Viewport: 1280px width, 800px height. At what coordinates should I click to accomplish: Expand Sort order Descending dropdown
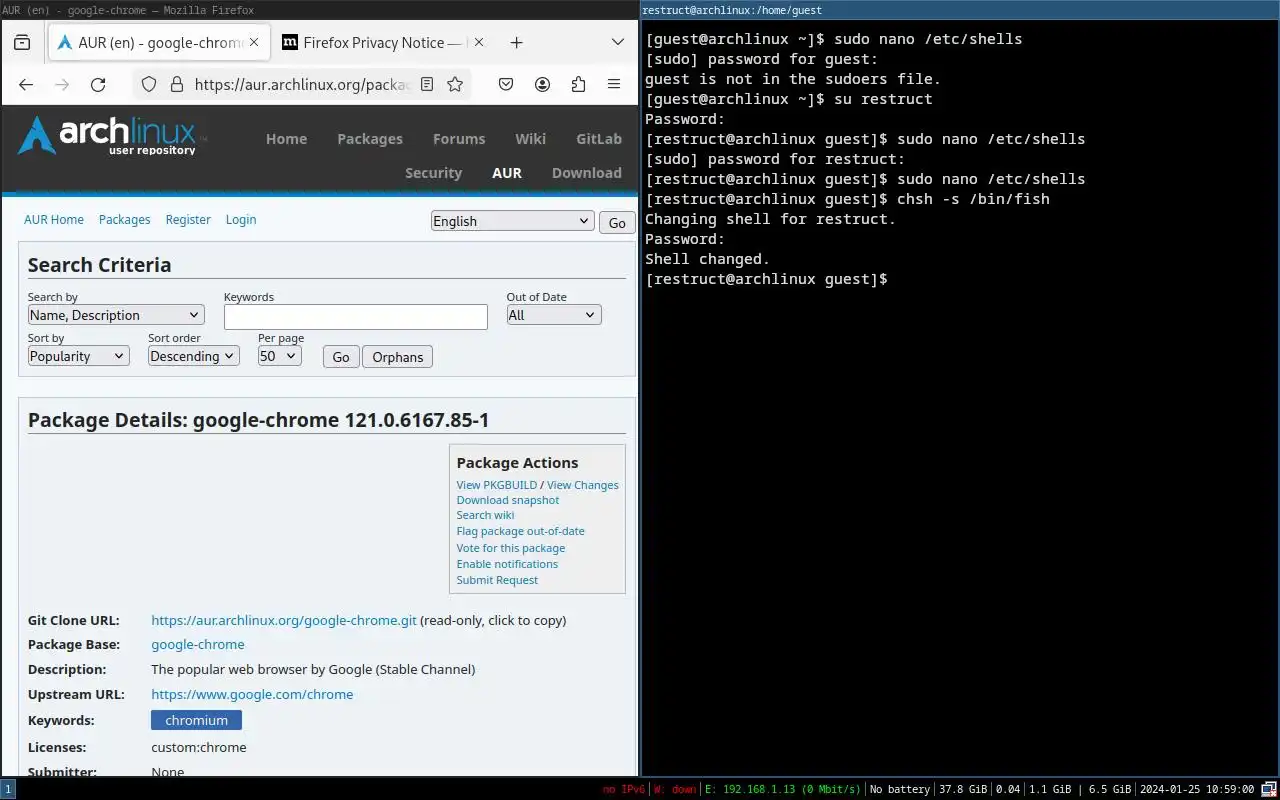[x=194, y=356]
